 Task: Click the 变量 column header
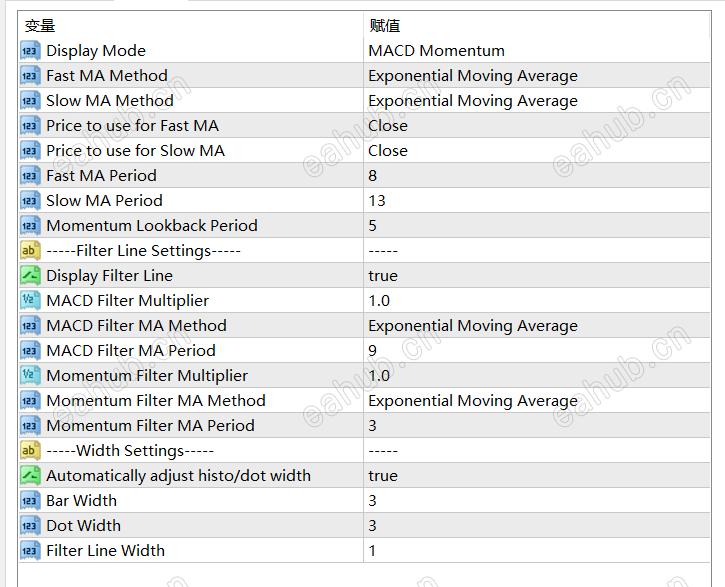pos(40,26)
